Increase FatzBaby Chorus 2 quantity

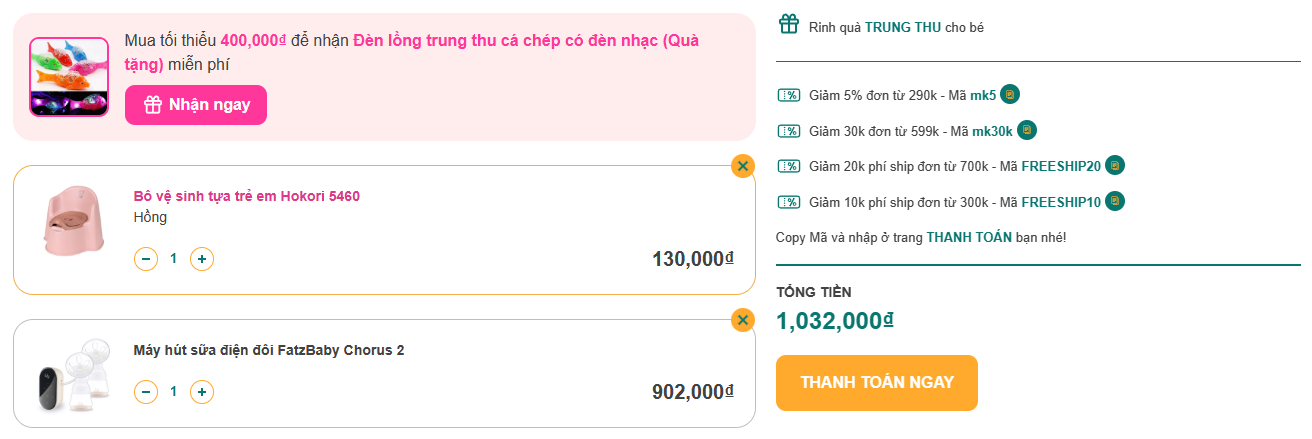(202, 391)
